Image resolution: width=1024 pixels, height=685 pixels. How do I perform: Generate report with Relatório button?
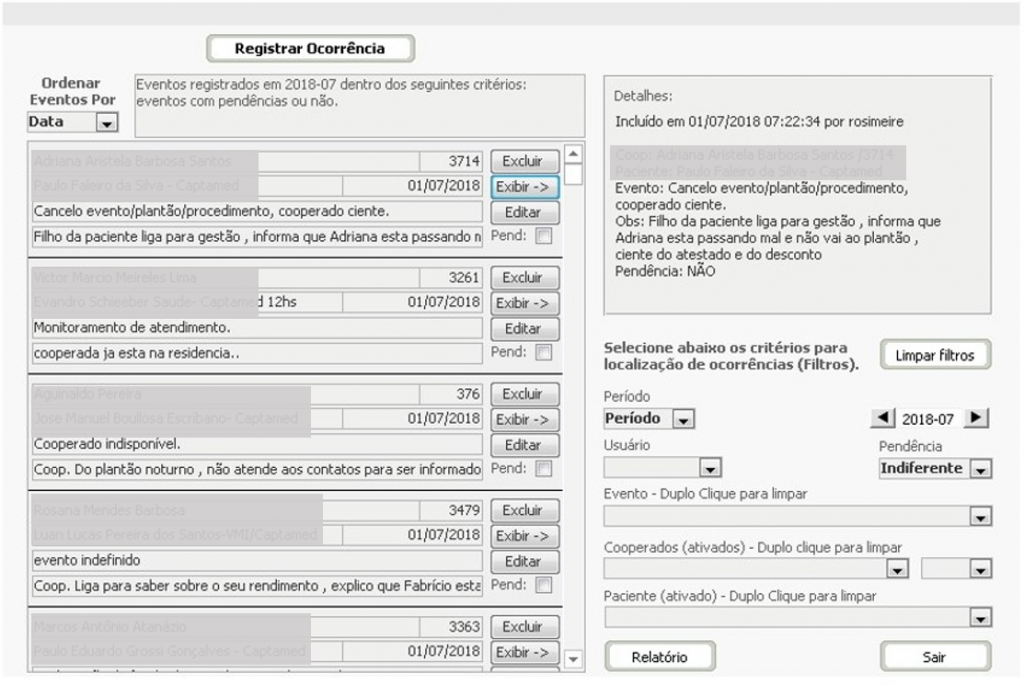click(660, 657)
